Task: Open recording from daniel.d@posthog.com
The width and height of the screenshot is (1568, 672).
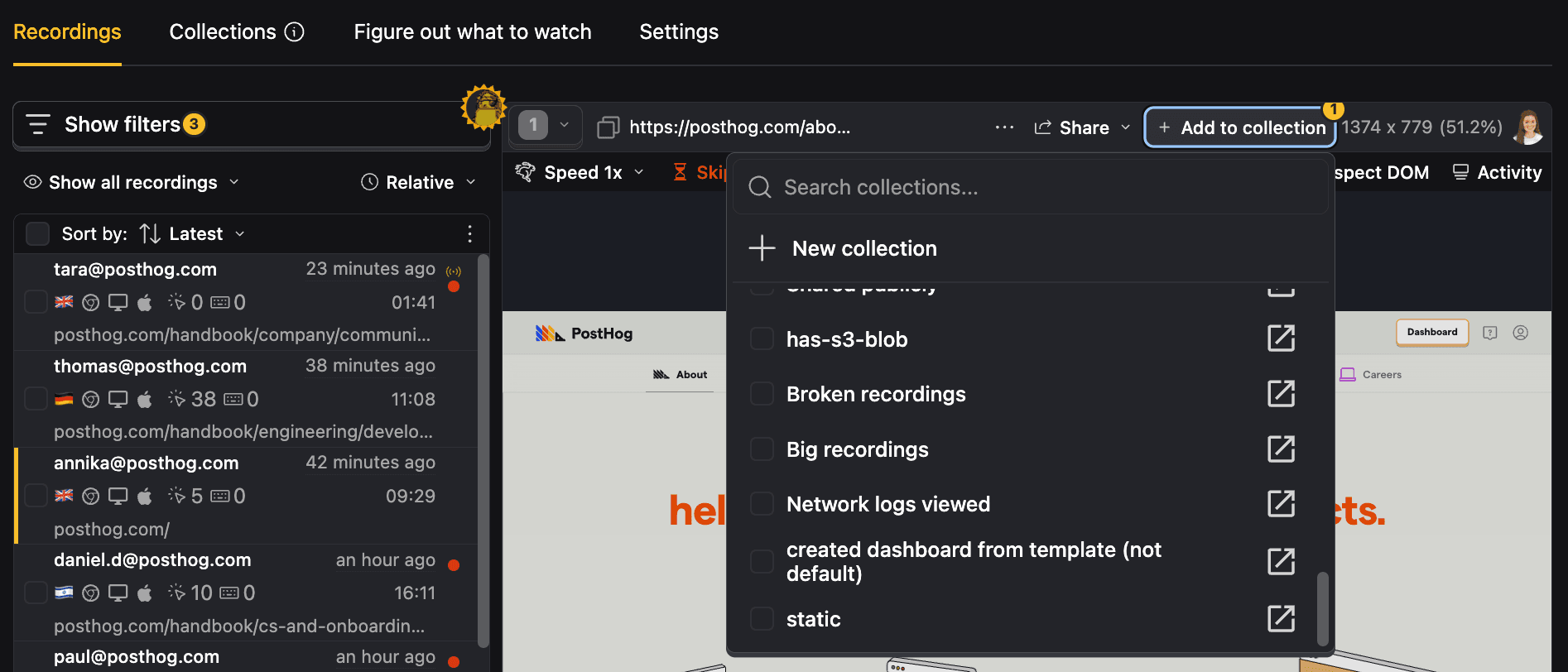Action: (245, 593)
